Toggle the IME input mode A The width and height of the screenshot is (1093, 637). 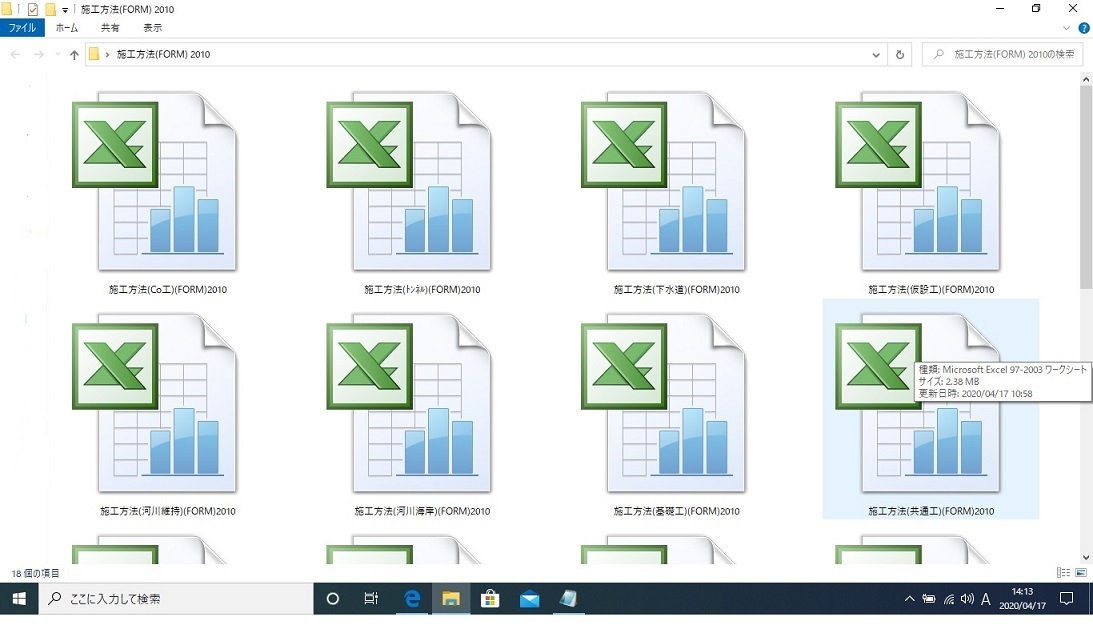[x=986, y=599]
